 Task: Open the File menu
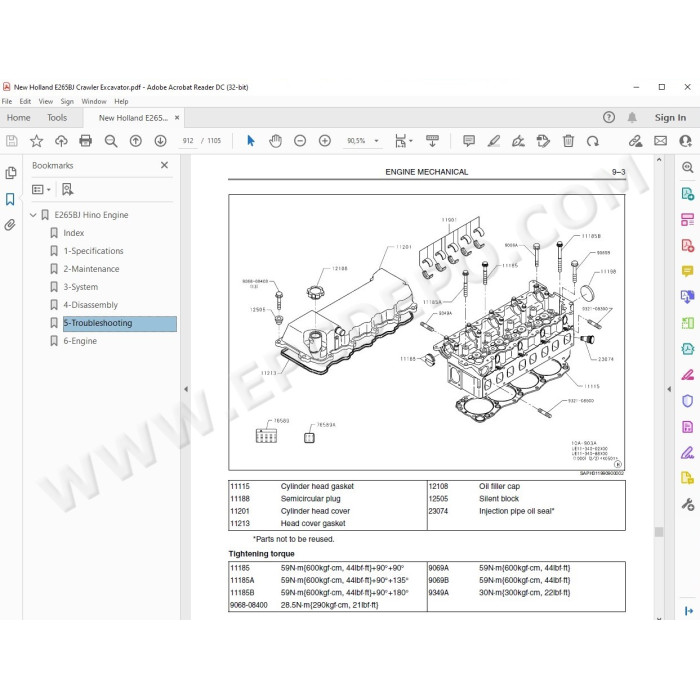pos(7,101)
